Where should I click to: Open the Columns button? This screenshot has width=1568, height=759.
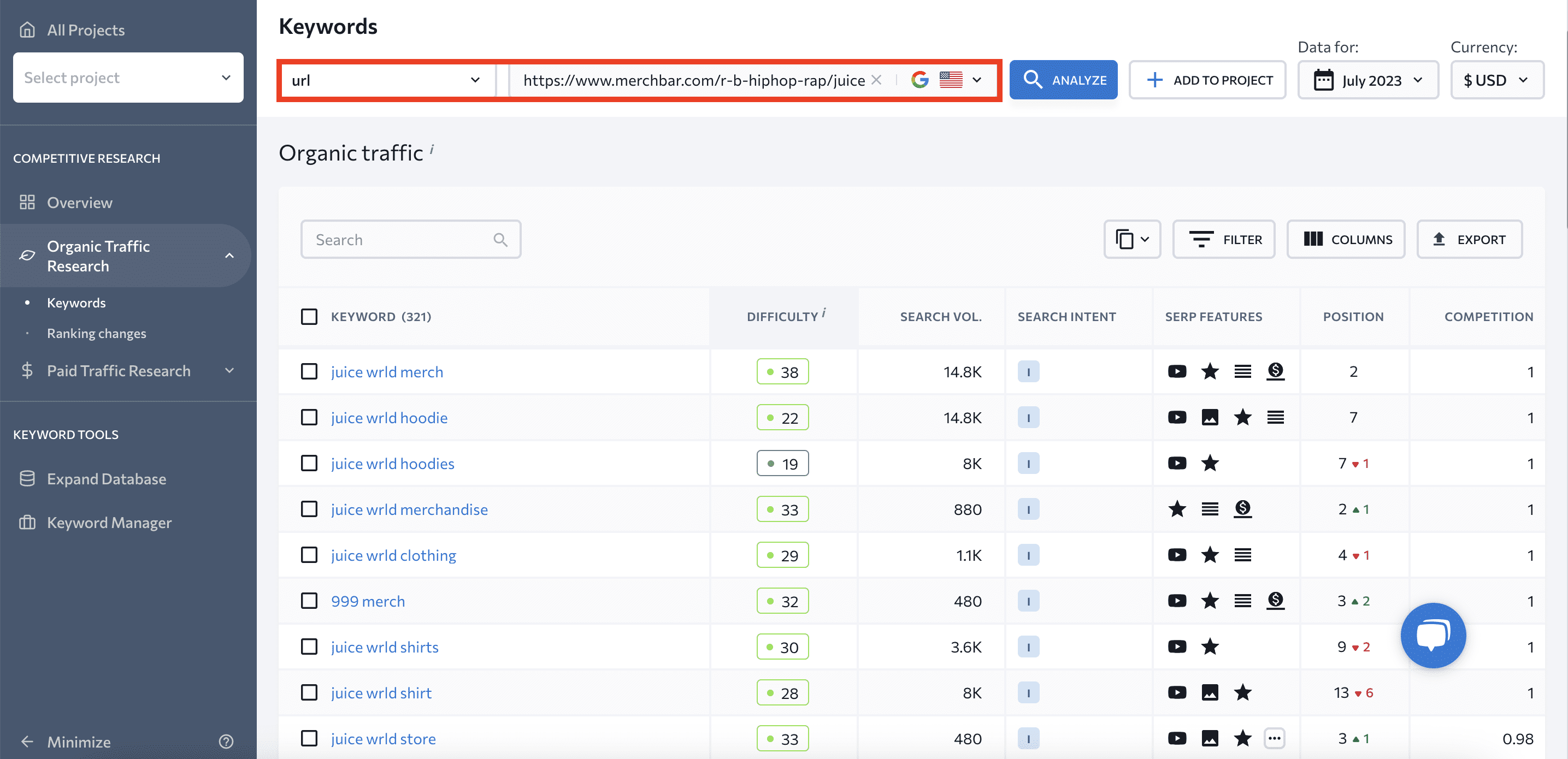click(x=1346, y=239)
